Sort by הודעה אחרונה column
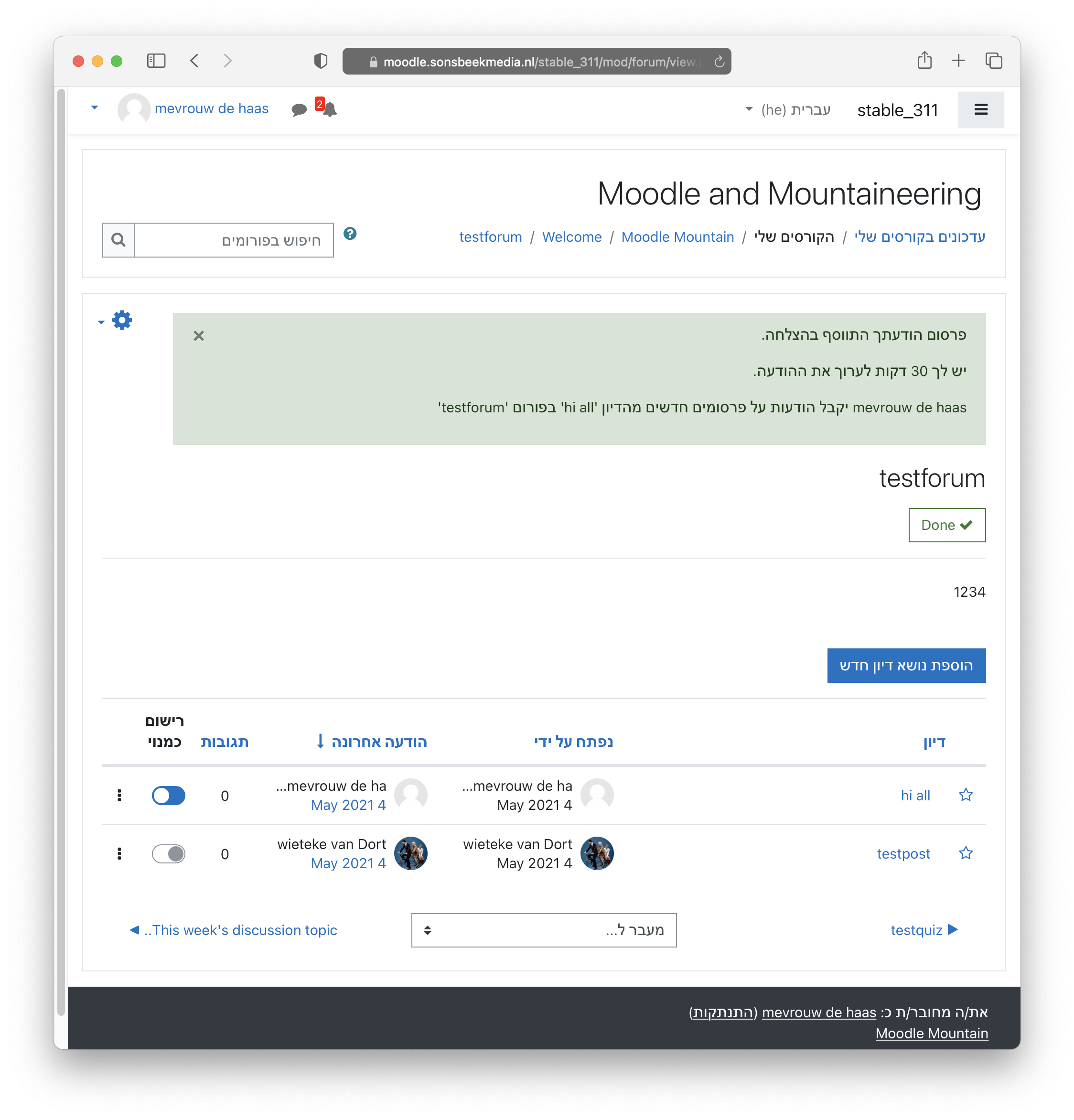The image size is (1074, 1120). 379,741
